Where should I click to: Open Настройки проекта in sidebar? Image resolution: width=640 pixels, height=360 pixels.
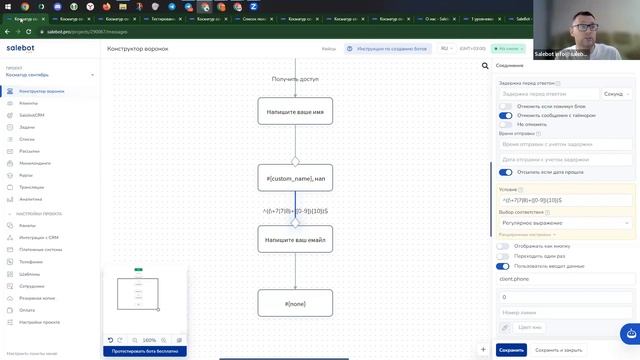click(39, 322)
